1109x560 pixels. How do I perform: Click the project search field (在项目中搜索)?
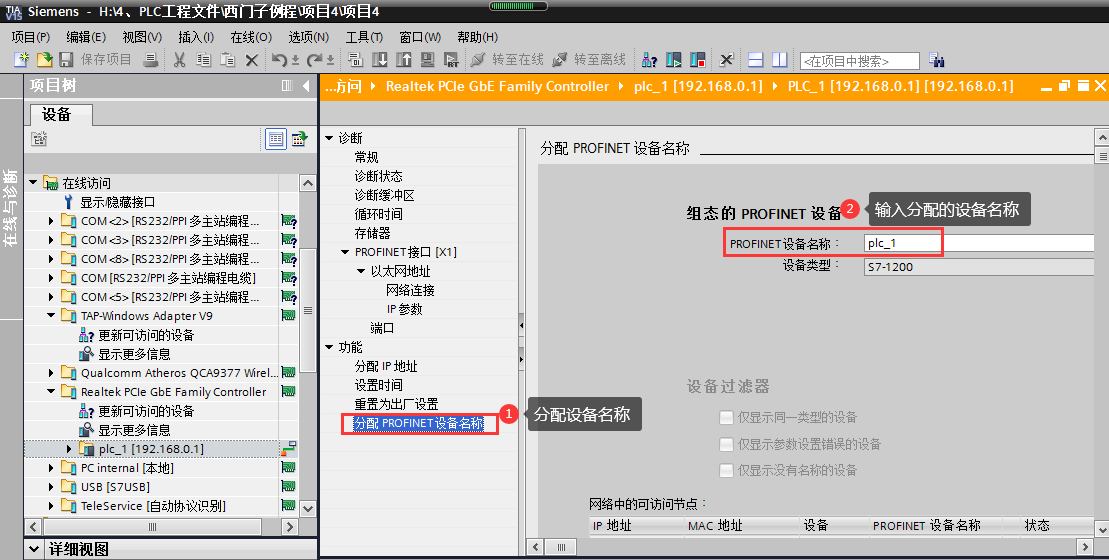859,61
